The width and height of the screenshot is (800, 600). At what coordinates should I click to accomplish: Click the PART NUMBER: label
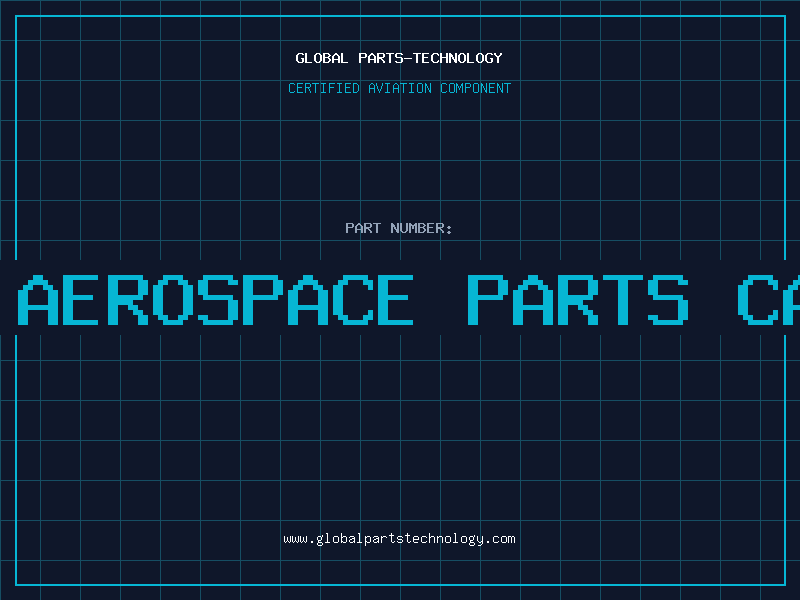point(399,228)
